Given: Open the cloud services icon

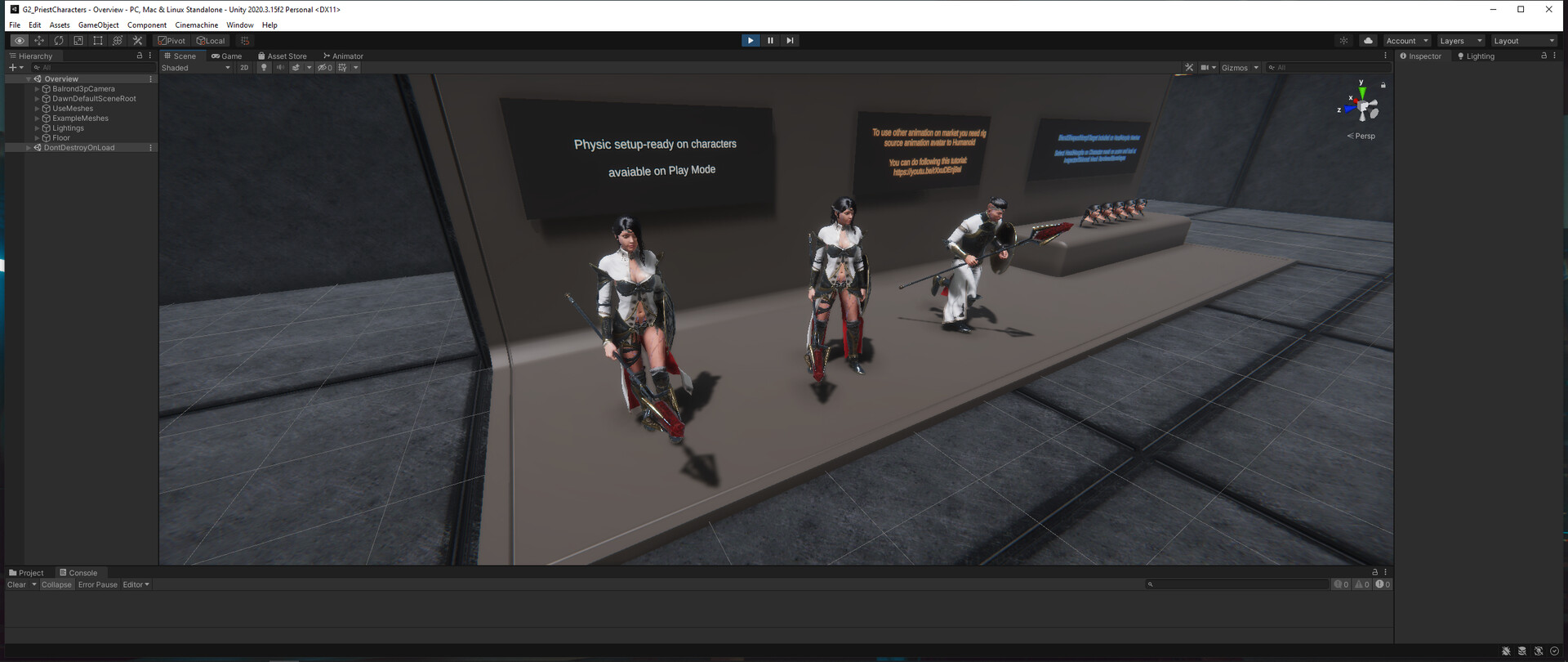Looking at the screenshot, I should click(1368, 40).
